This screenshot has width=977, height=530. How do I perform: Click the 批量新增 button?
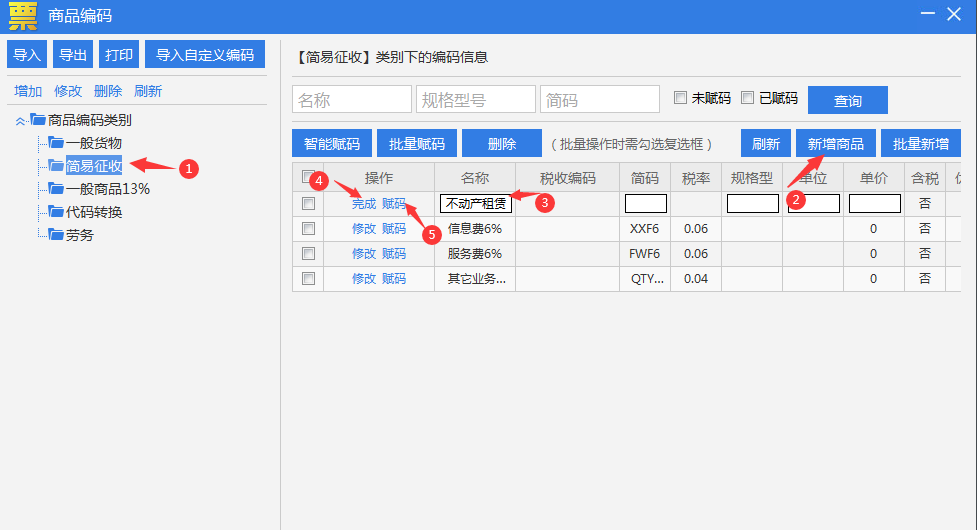[921, 143]
